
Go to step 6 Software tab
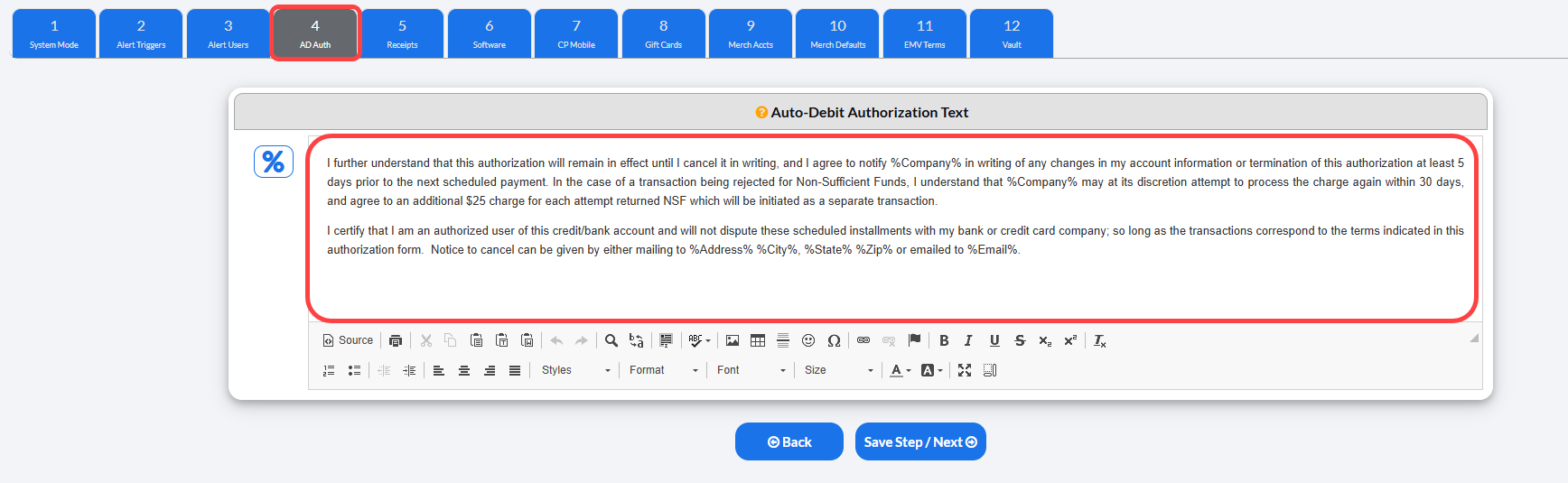(x=490, y=33)
